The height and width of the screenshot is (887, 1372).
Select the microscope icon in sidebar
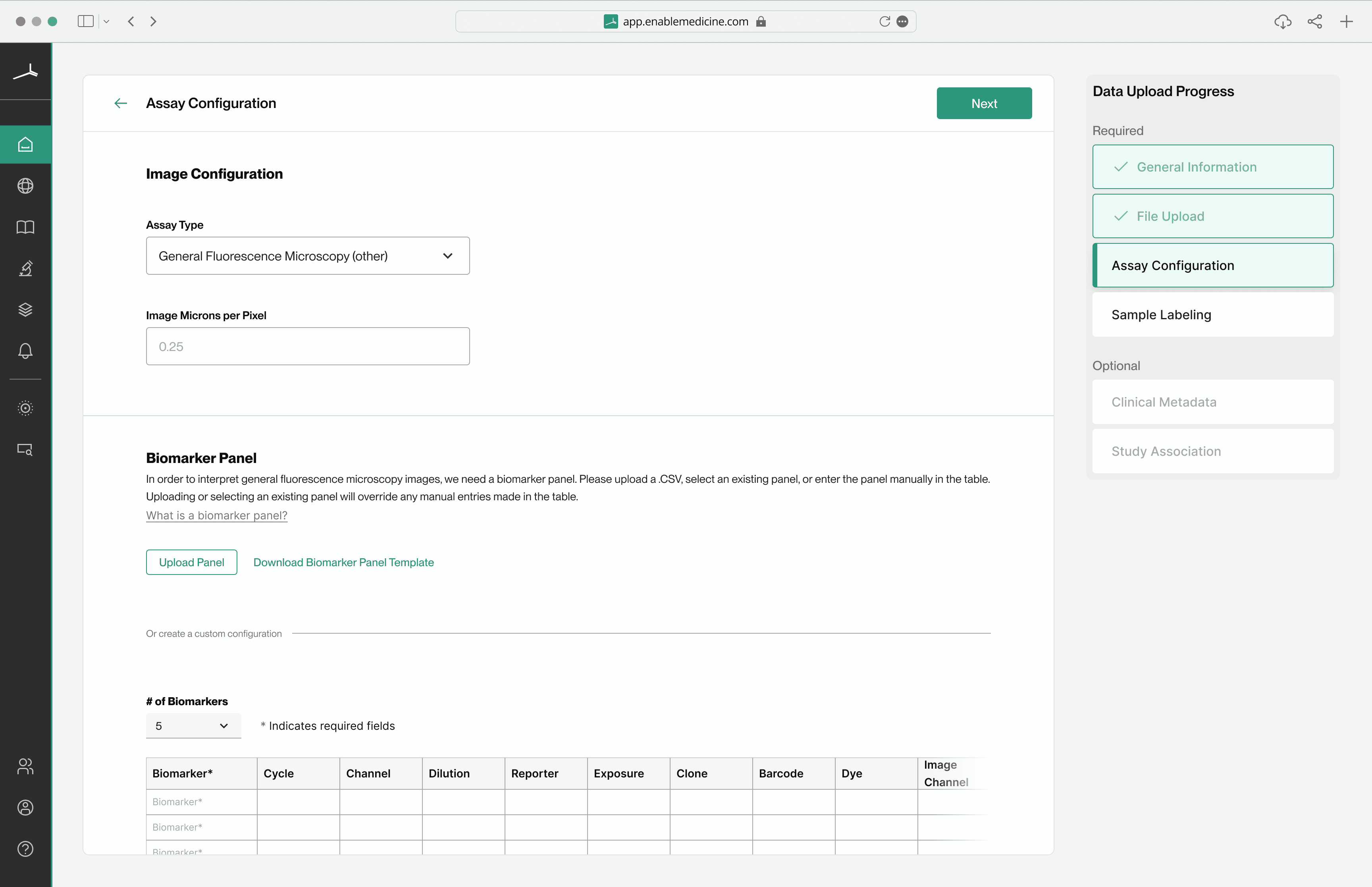(25, 268)
